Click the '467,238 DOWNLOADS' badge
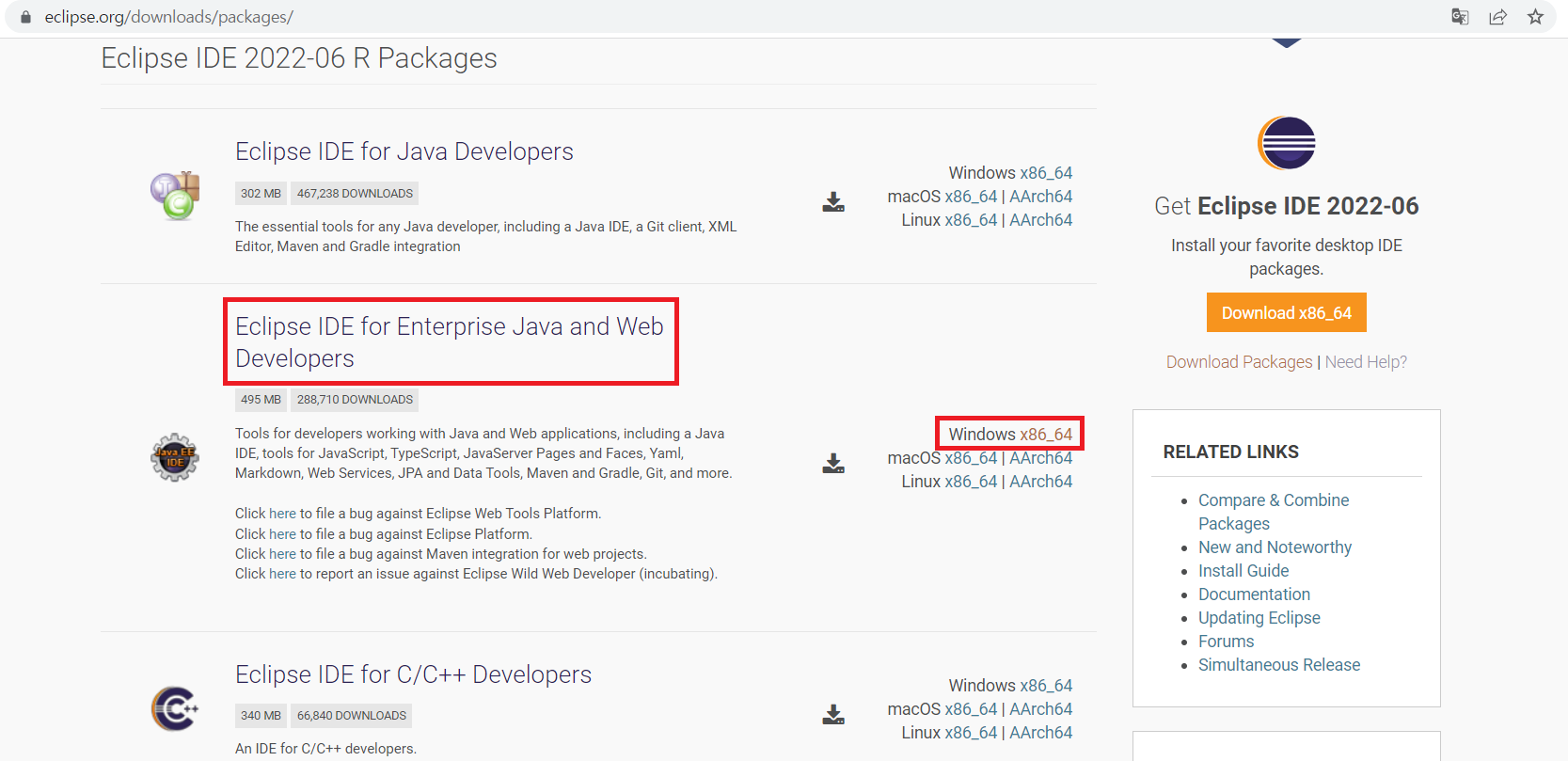Image resolution: width=1568 pixels, height=761 pixels. pyautogui.click(x=355, y=194)
